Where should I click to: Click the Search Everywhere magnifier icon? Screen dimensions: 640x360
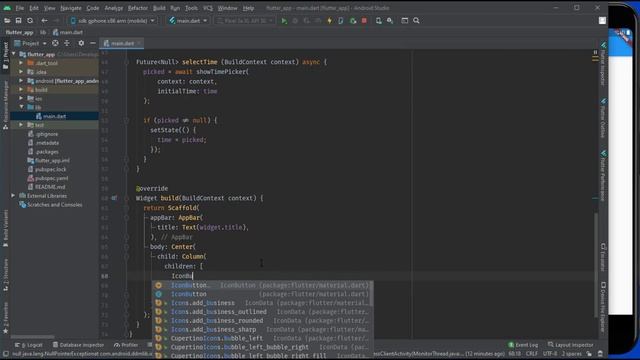[416, 20]
